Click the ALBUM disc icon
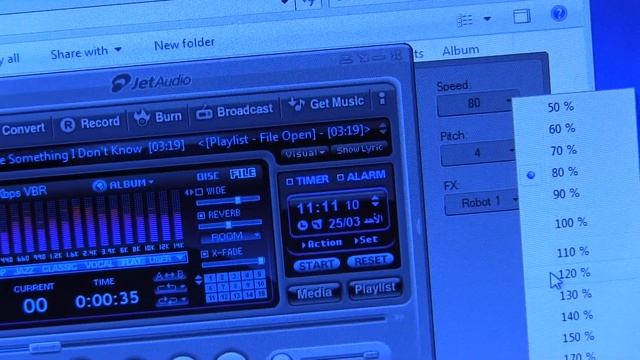Viewport: 640px width, 360px height. [x=99, y=185]
